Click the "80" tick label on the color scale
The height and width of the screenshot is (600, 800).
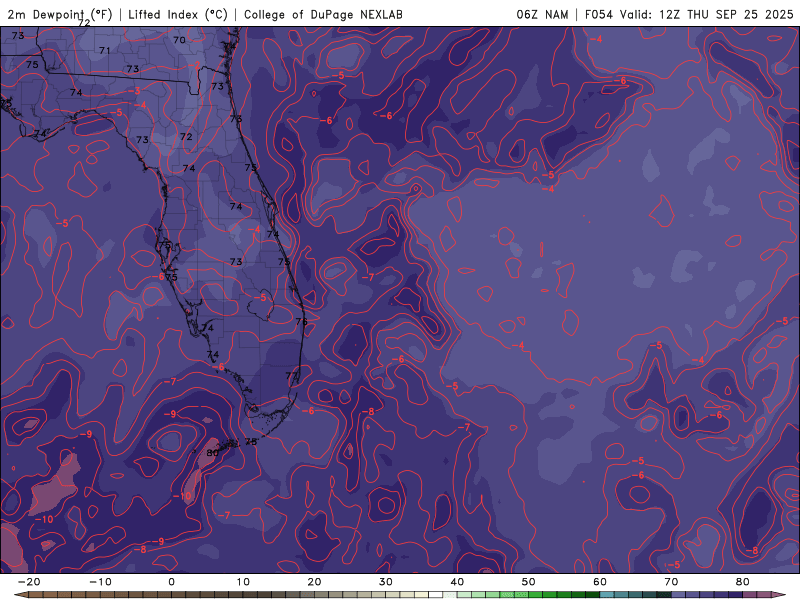[x=743, y=582]
